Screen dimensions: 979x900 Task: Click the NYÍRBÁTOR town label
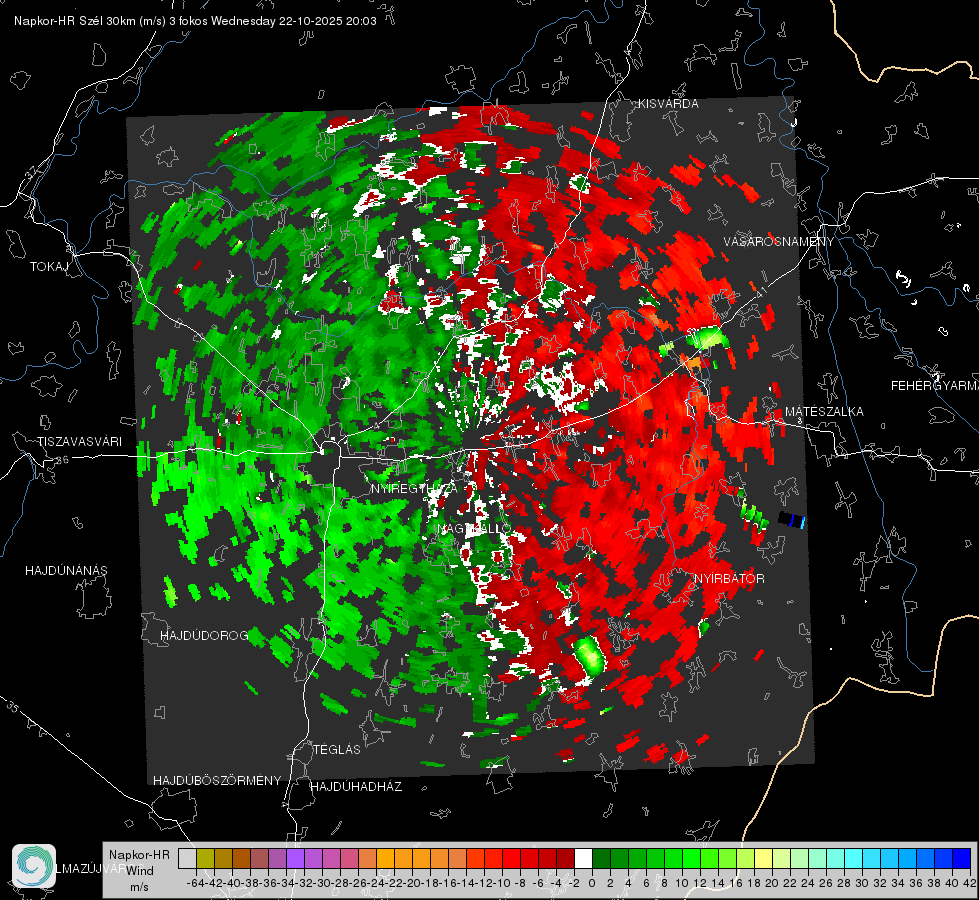pyautogui.click(x=729, y=579)
